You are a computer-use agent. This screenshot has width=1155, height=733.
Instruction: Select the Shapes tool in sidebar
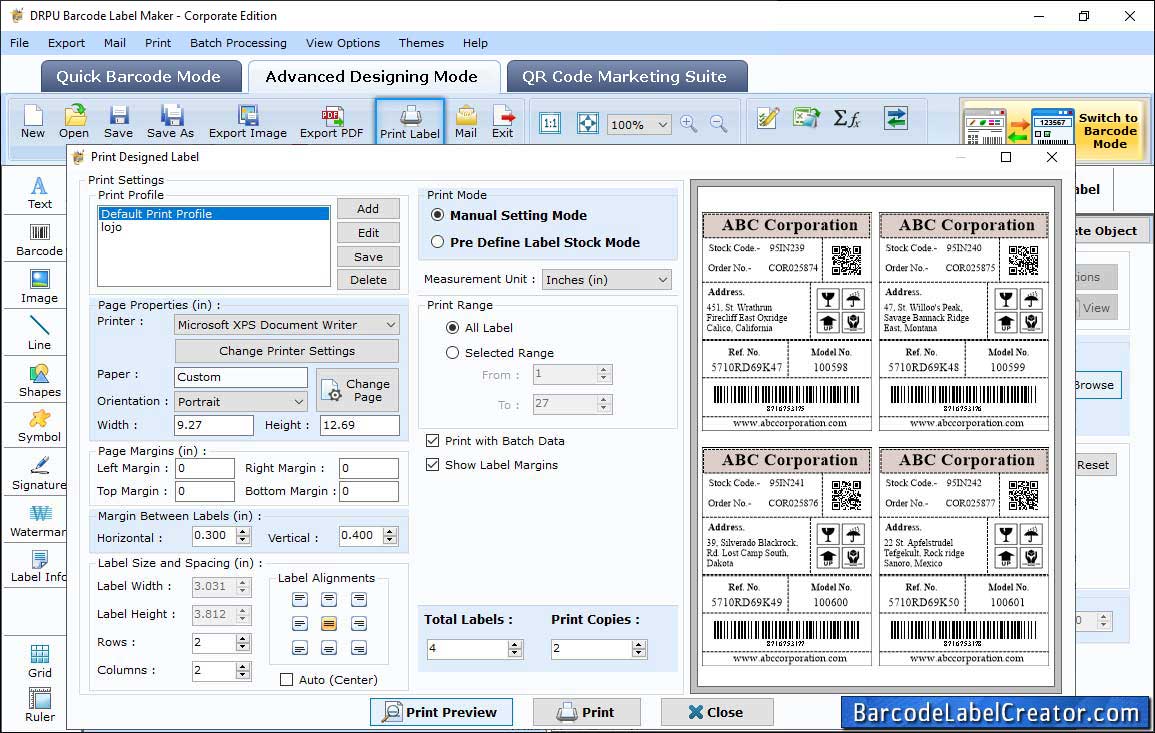point(39,381)
